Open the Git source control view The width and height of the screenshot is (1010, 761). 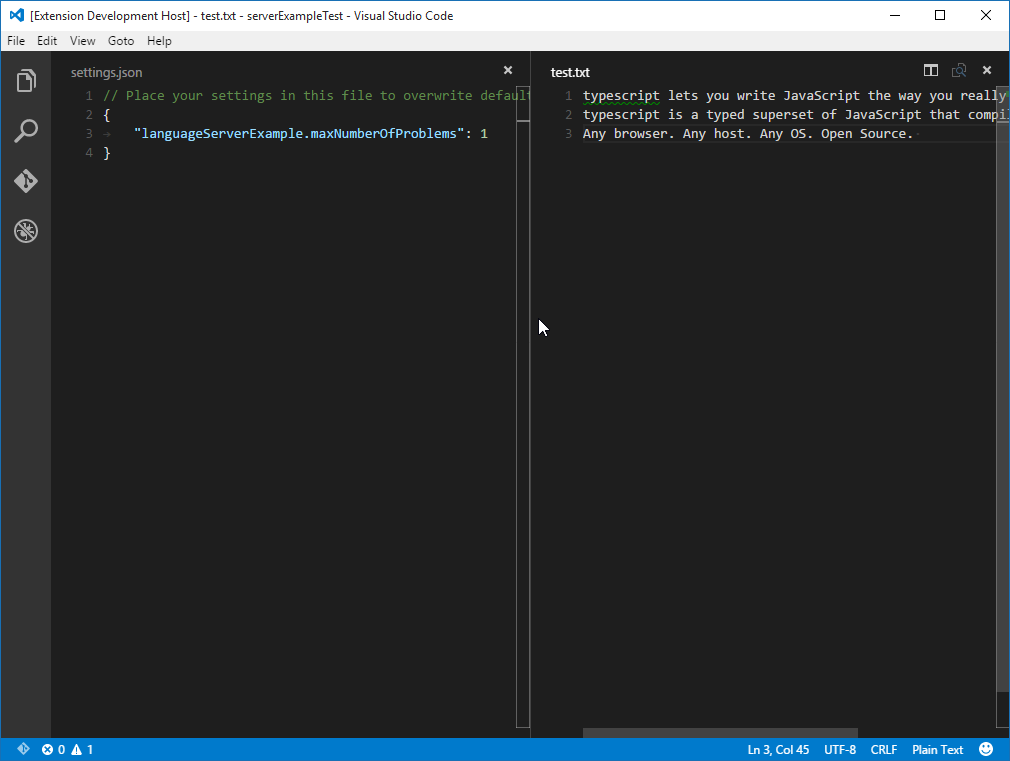point(26,181)
